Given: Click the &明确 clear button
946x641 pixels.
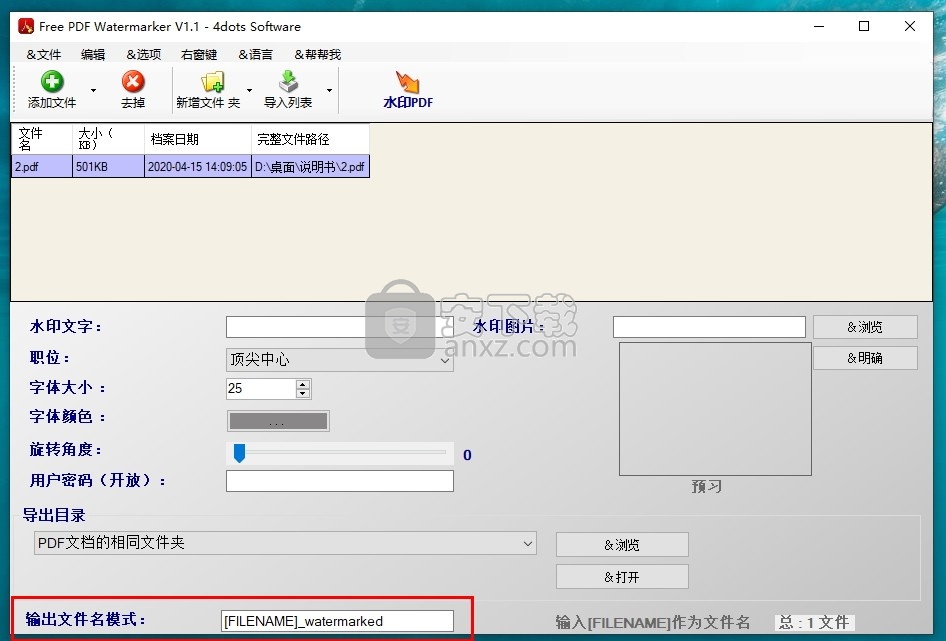Looking at the screenshot, I should pos(865,358).
